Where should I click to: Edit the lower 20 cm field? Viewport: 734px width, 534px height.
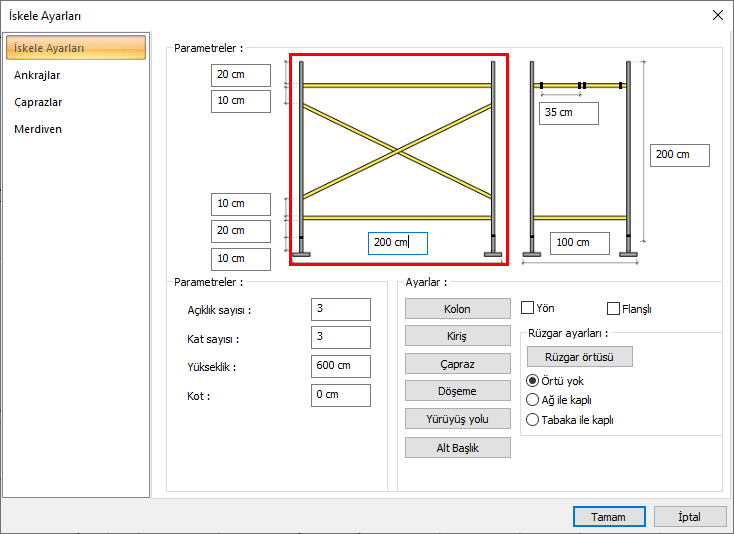point(241,232)
